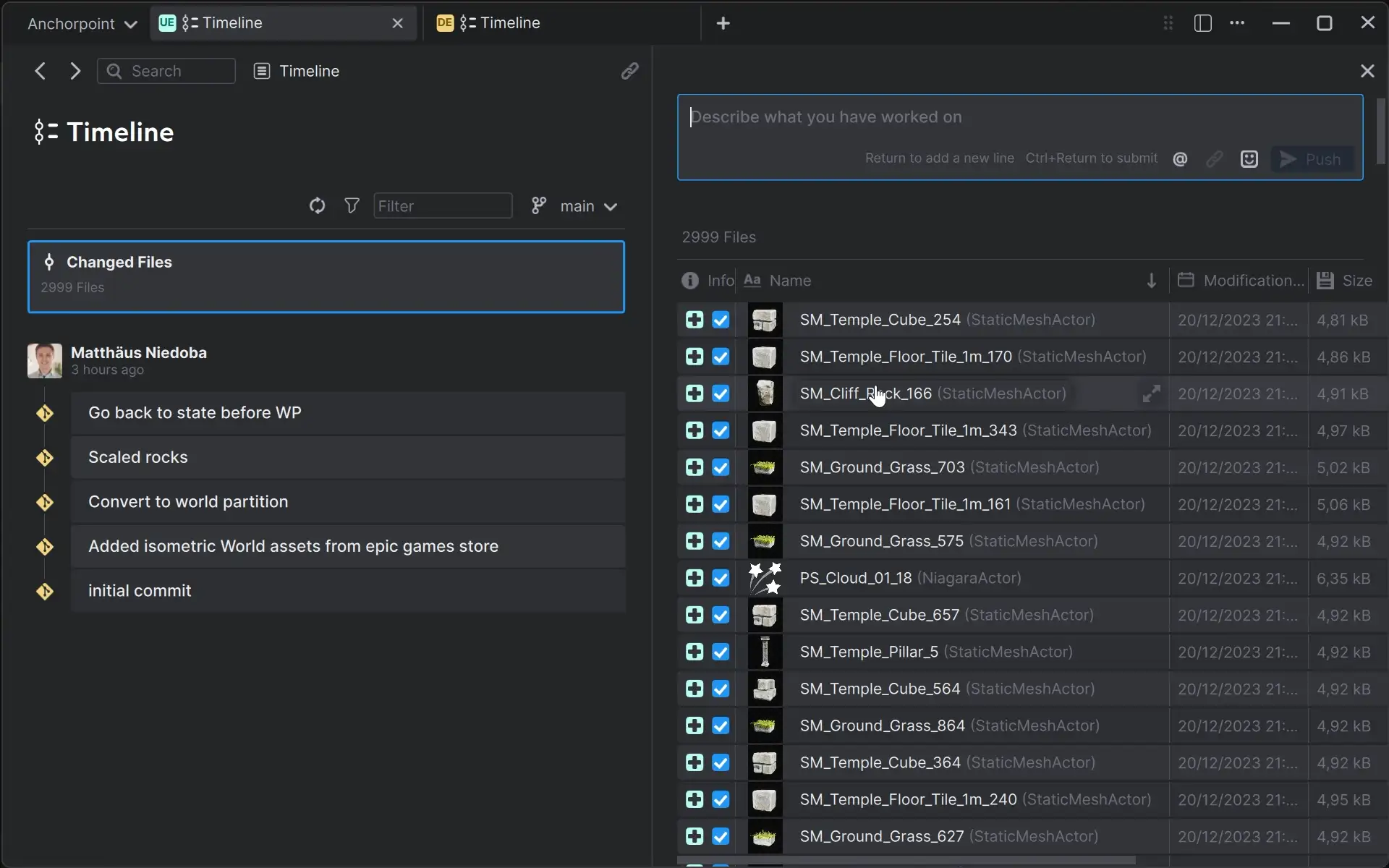
Task: Click the back navigation arrow
Action: tap(39, 70)
